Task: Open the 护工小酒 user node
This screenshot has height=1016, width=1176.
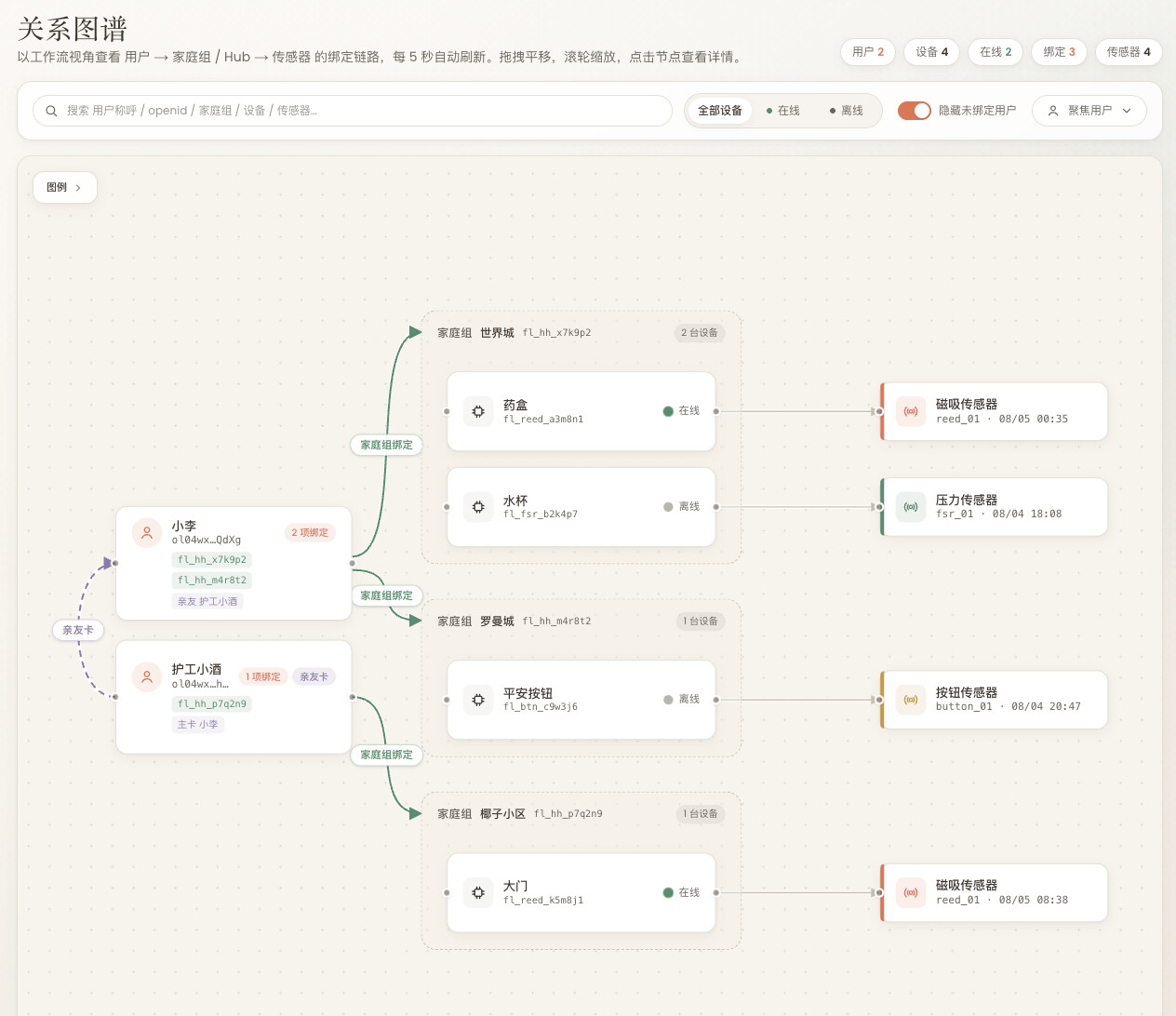Action: click(x=234, y=697)
